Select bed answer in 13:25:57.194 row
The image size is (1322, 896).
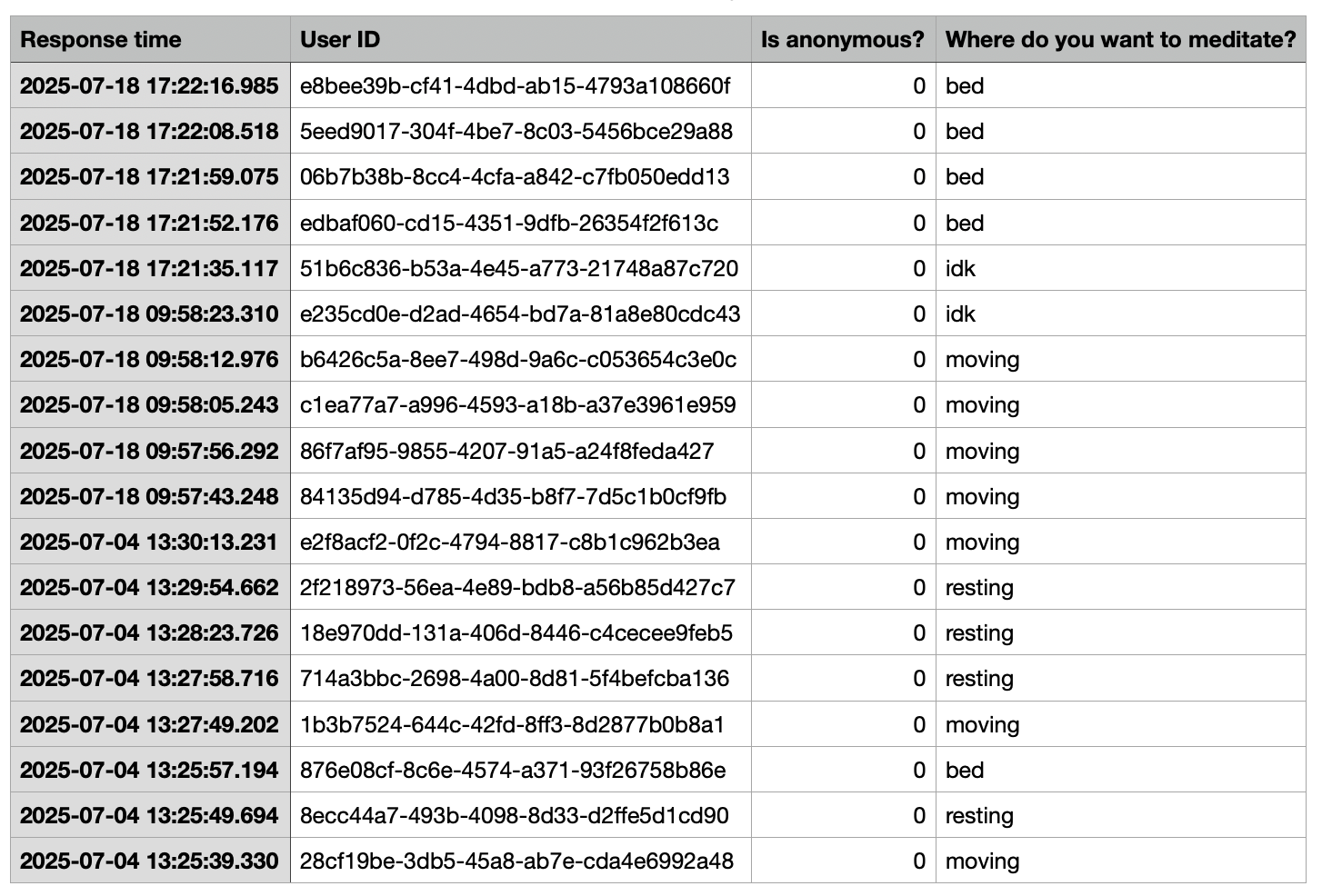click(1121, 770)
